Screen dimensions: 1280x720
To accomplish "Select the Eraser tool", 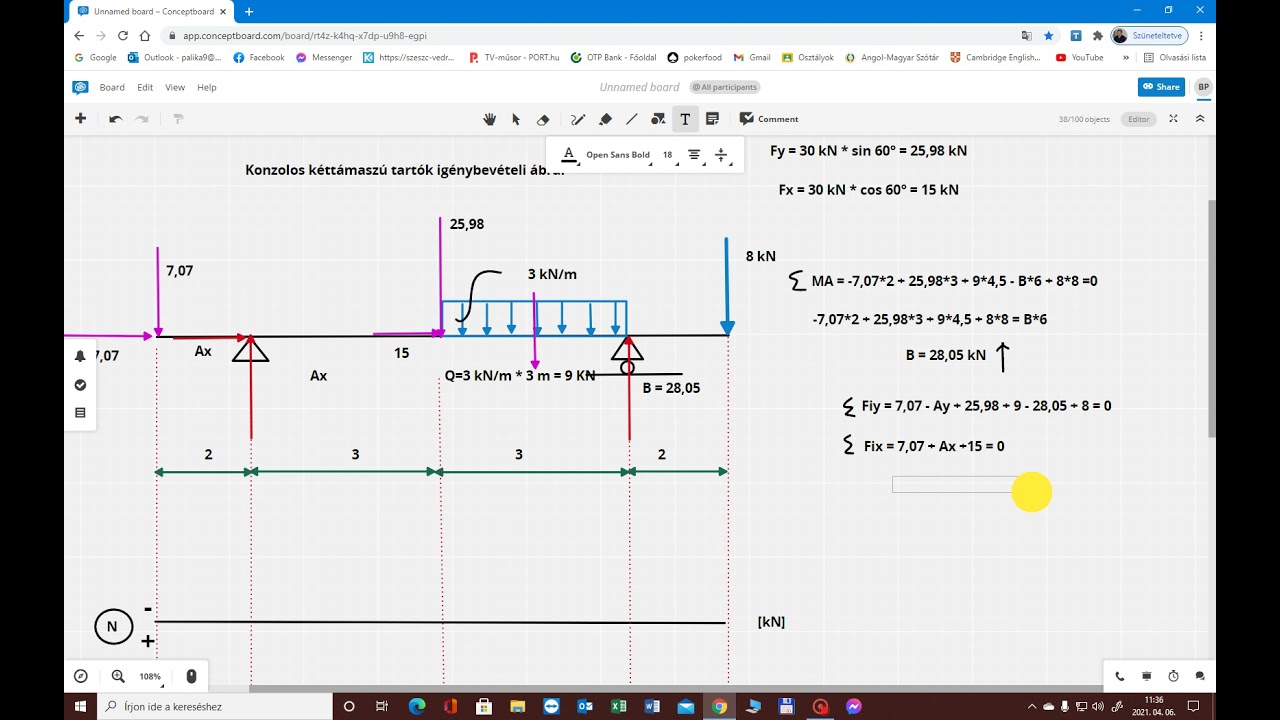I will coord(543,119).
